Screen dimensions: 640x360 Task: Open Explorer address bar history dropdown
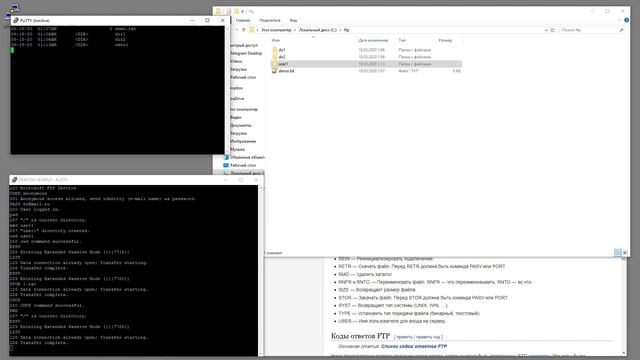click(546, 30)
